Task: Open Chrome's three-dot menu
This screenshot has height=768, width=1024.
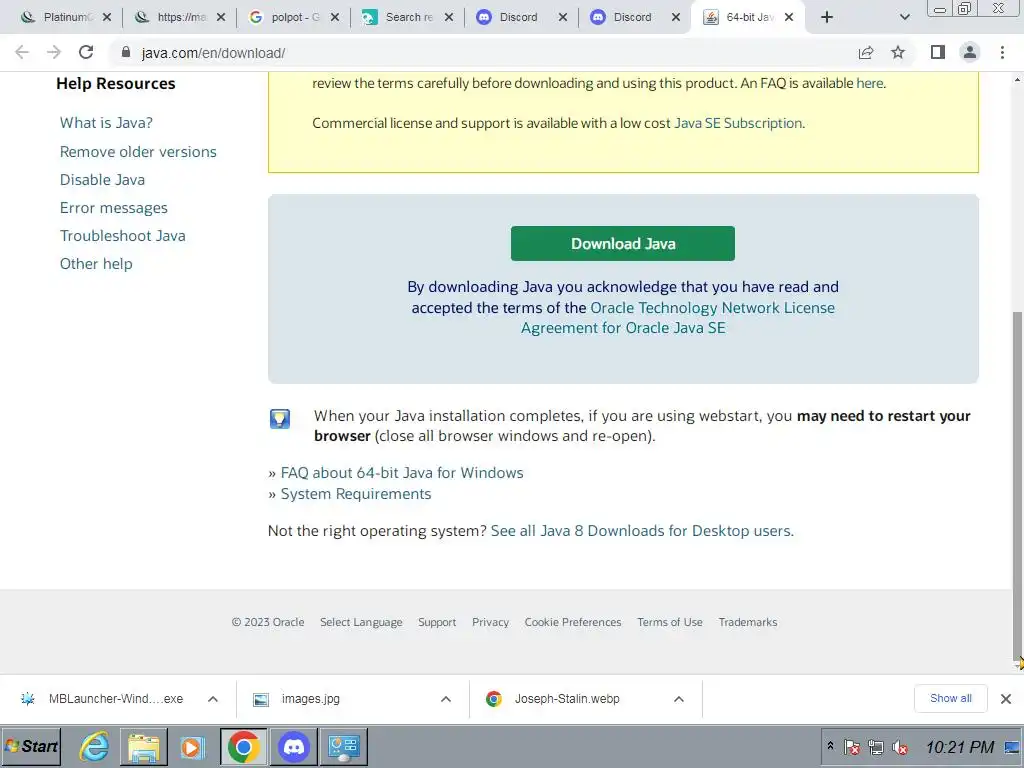Action: 1002,52
